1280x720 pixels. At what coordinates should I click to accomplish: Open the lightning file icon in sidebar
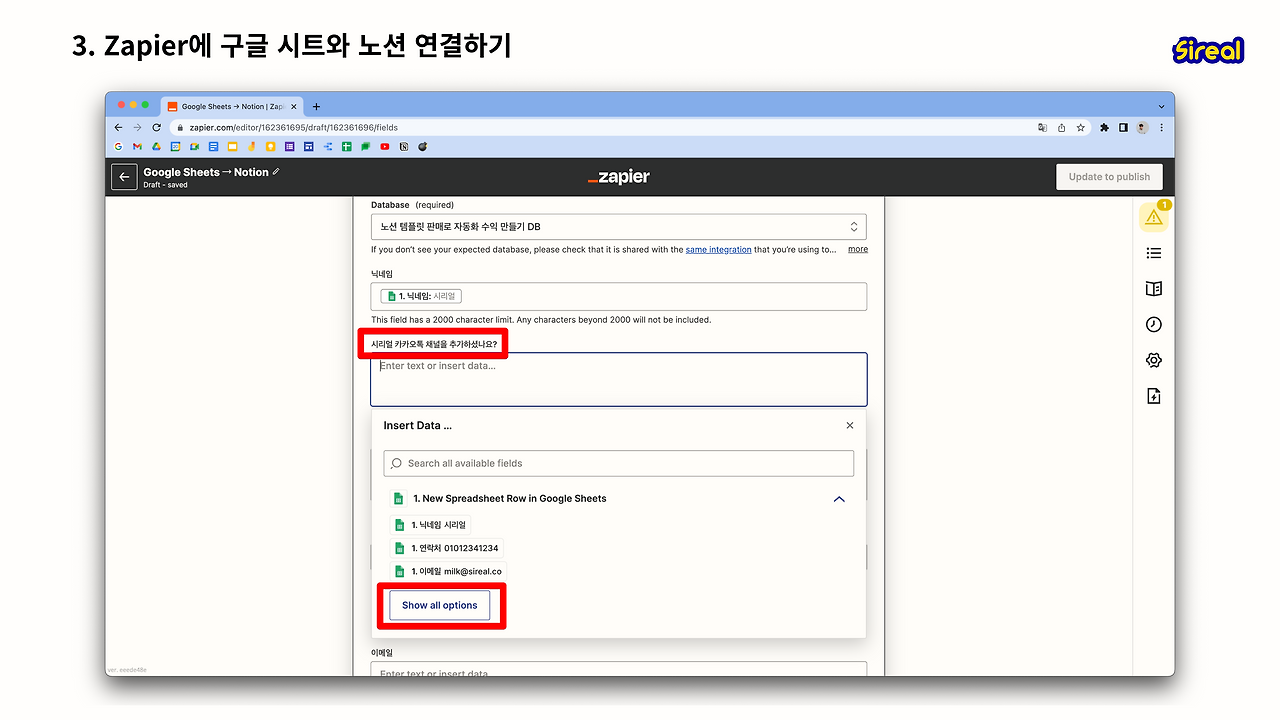pos(1154,396)
